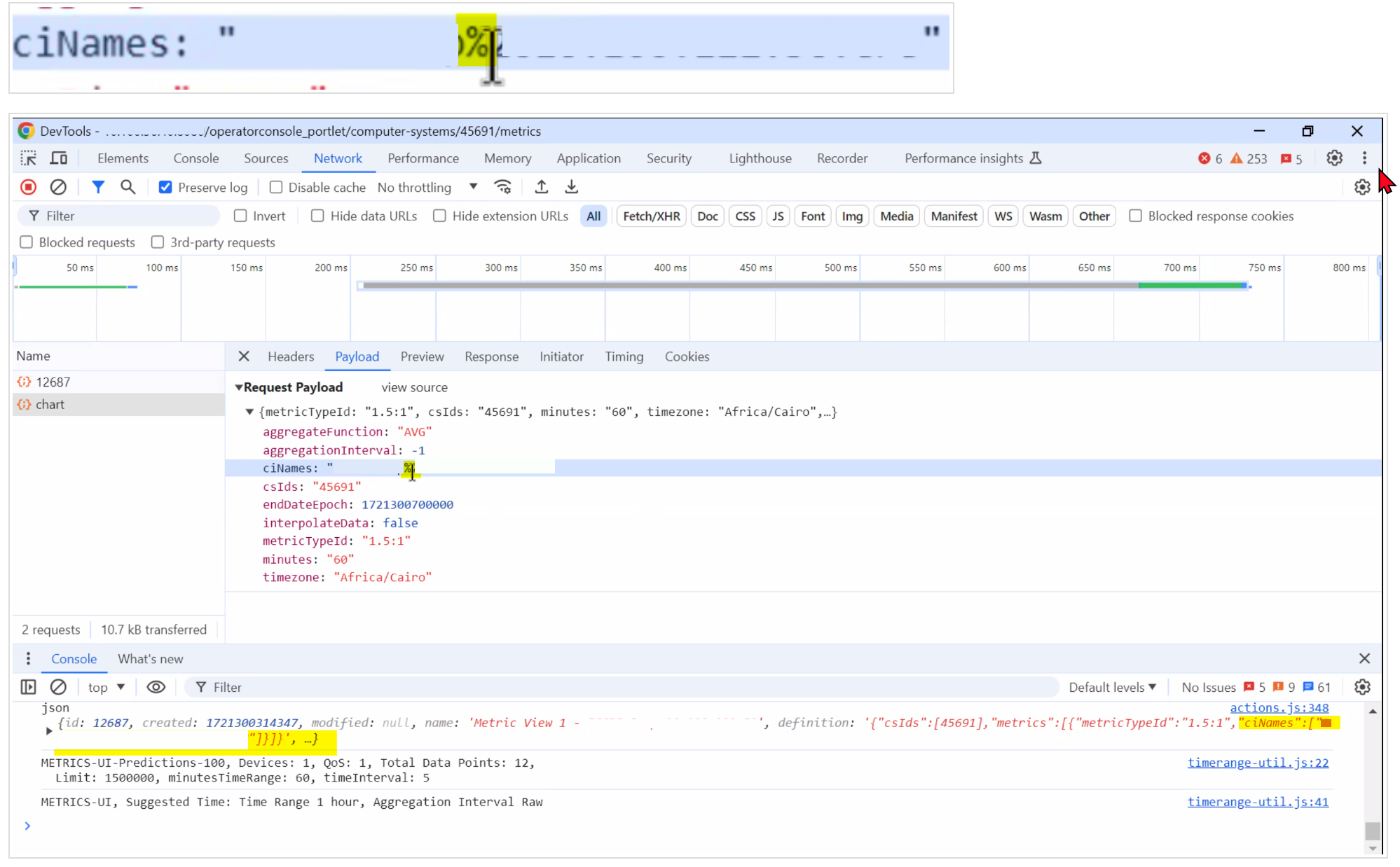Screen dimensions: 1400x867
Task: Click the view source link
Action: 414,387
